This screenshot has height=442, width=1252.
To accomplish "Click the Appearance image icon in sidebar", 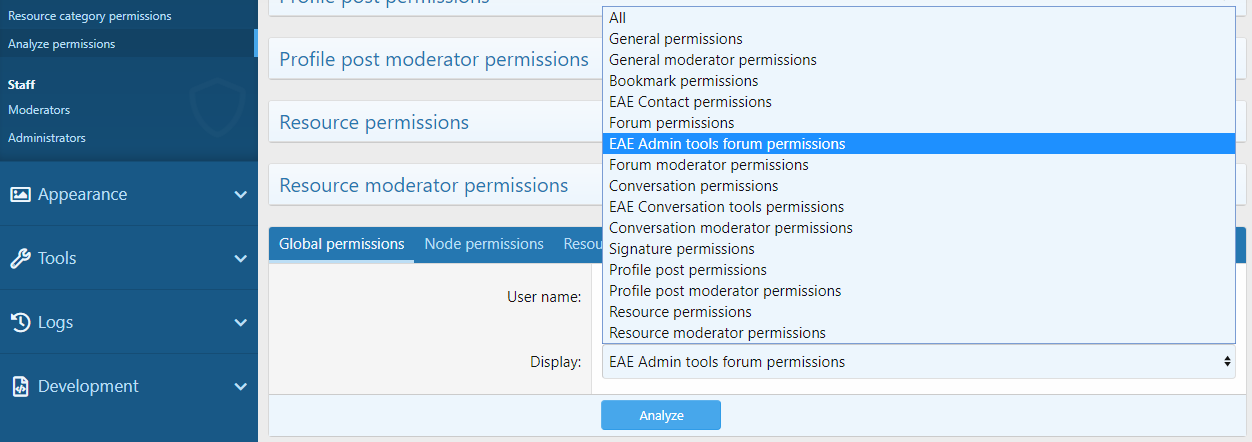I will click(x=20, y=194).
